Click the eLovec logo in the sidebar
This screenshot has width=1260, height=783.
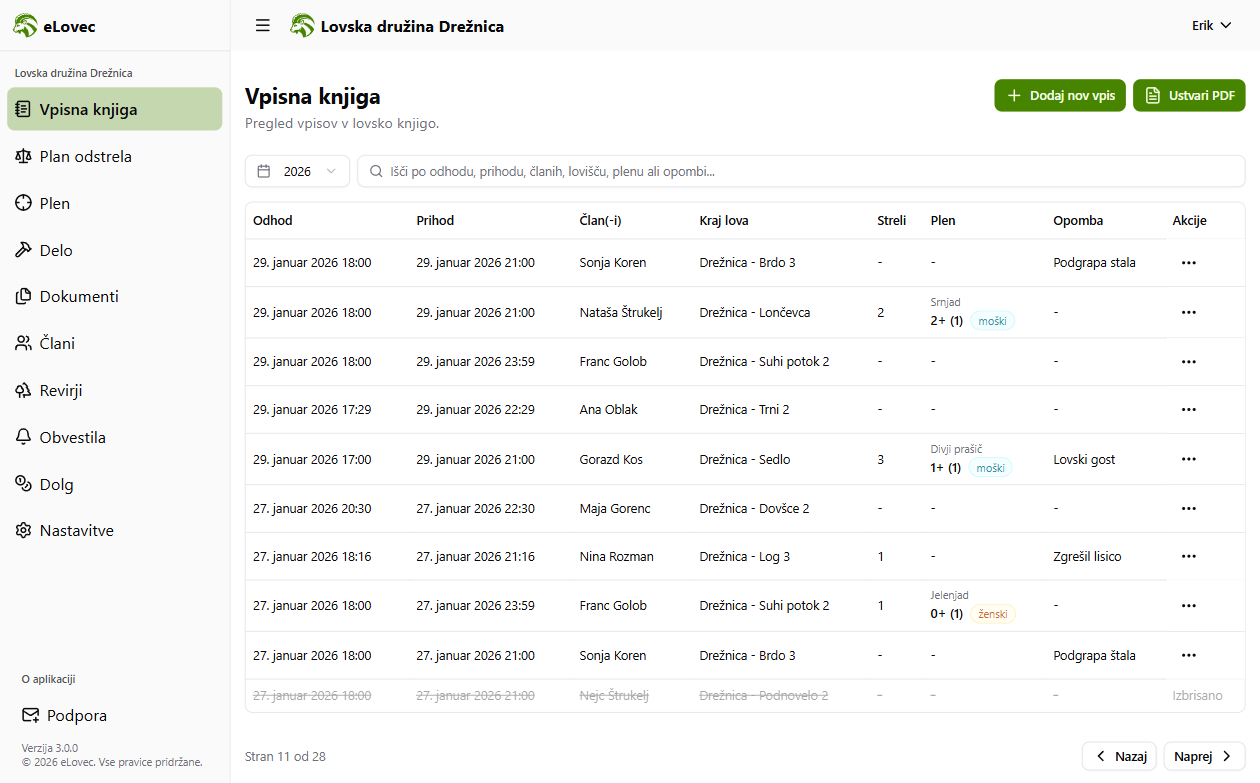click(x=55, y=26)
